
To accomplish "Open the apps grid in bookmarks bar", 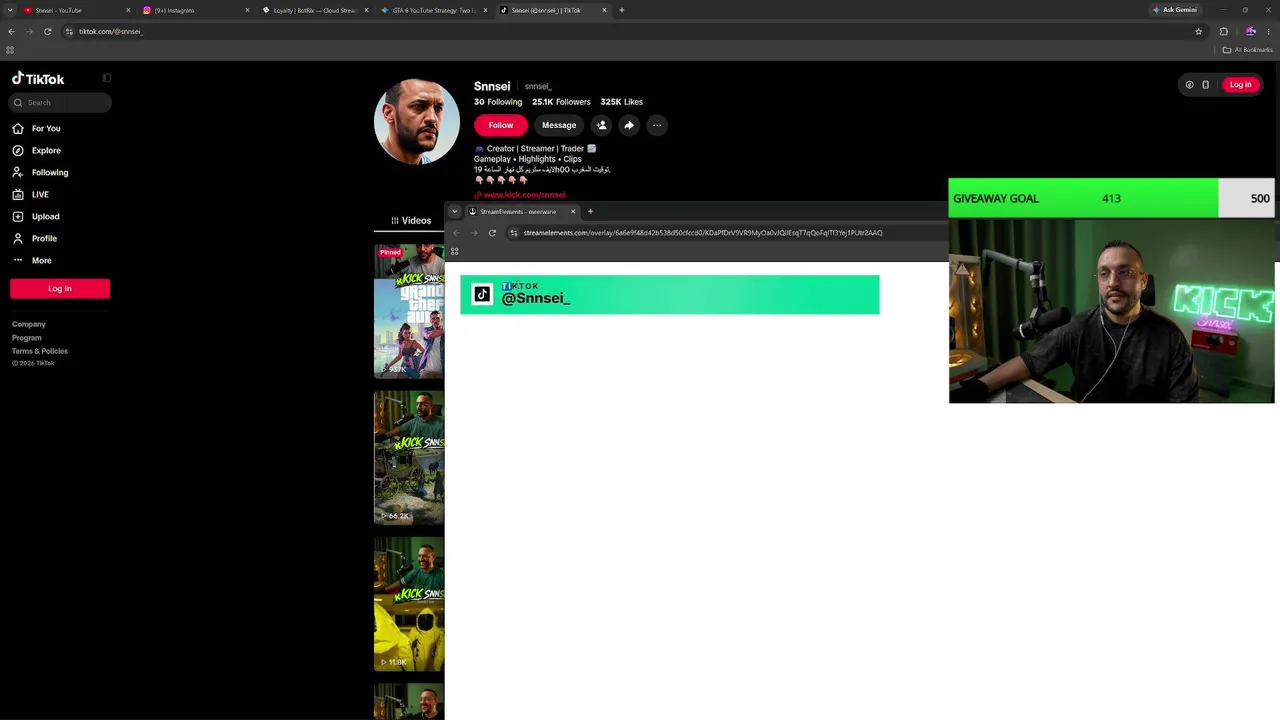I will point(10,50).
